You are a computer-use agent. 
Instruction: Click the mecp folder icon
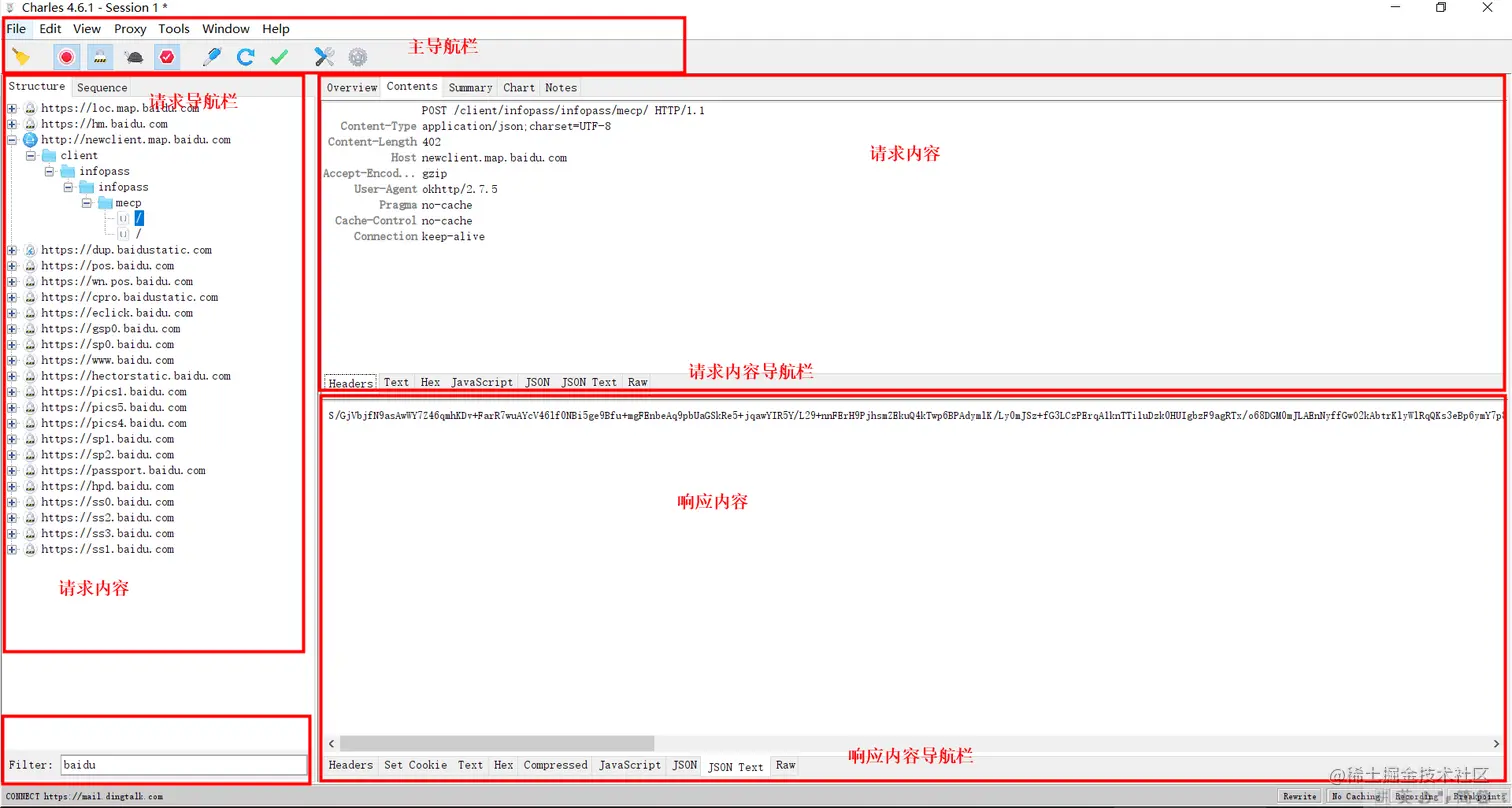click(x=105, y=203)
